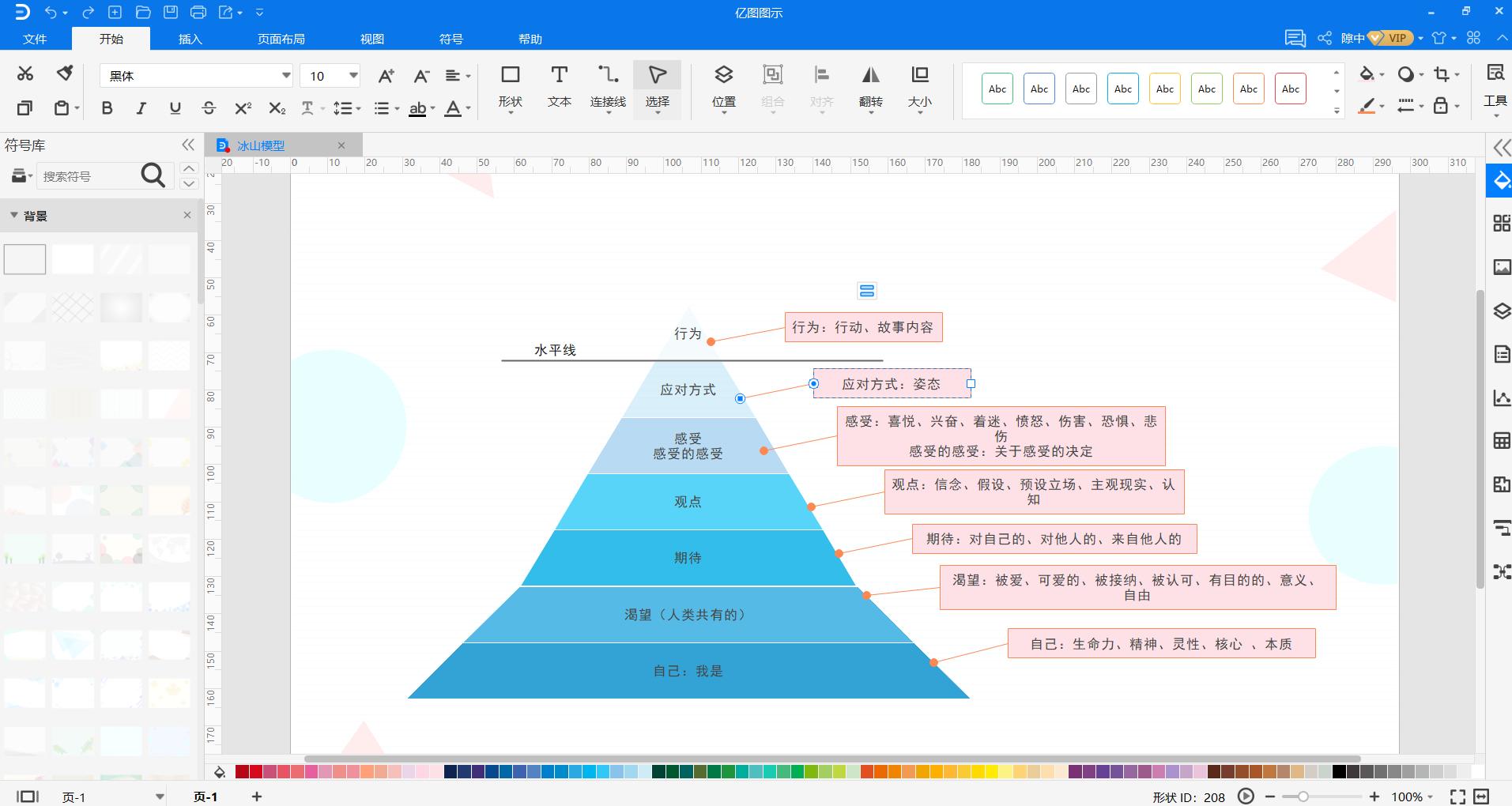Open the Flip (翻转) tool
This screenshot has height=806, width=1512.
point(870,85)
